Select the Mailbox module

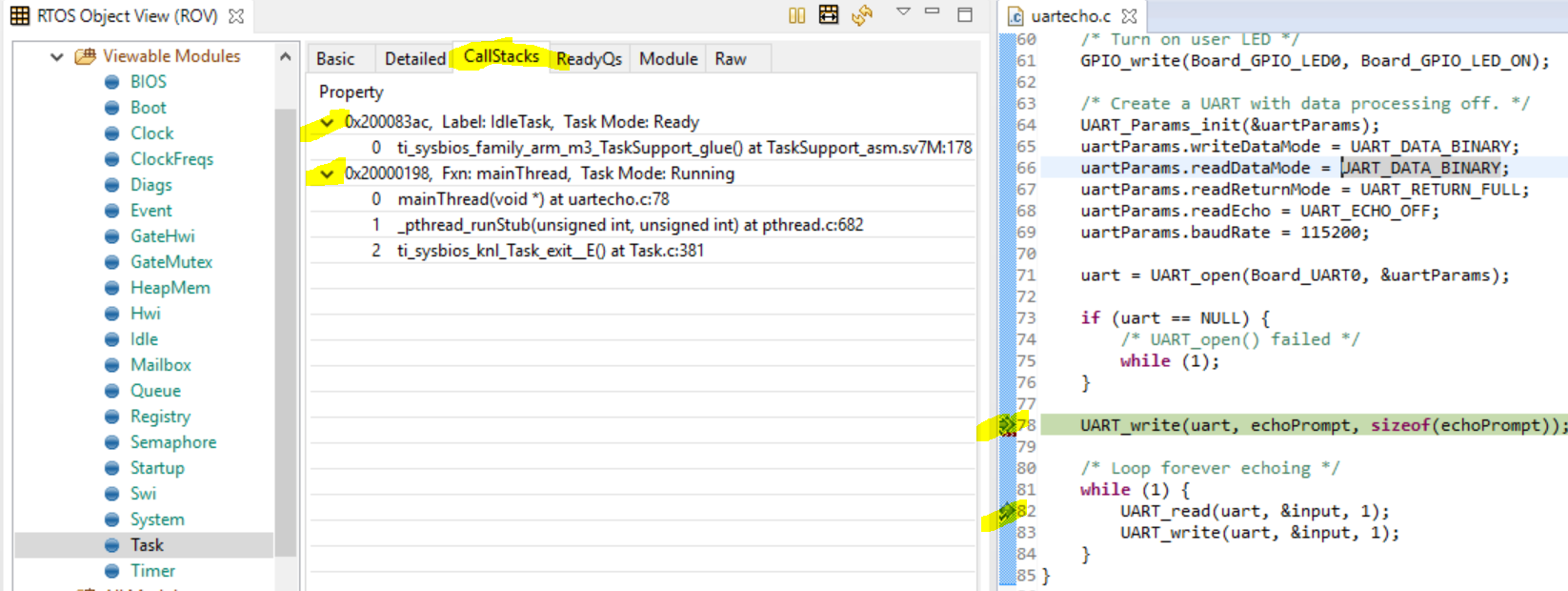[160, 365]
